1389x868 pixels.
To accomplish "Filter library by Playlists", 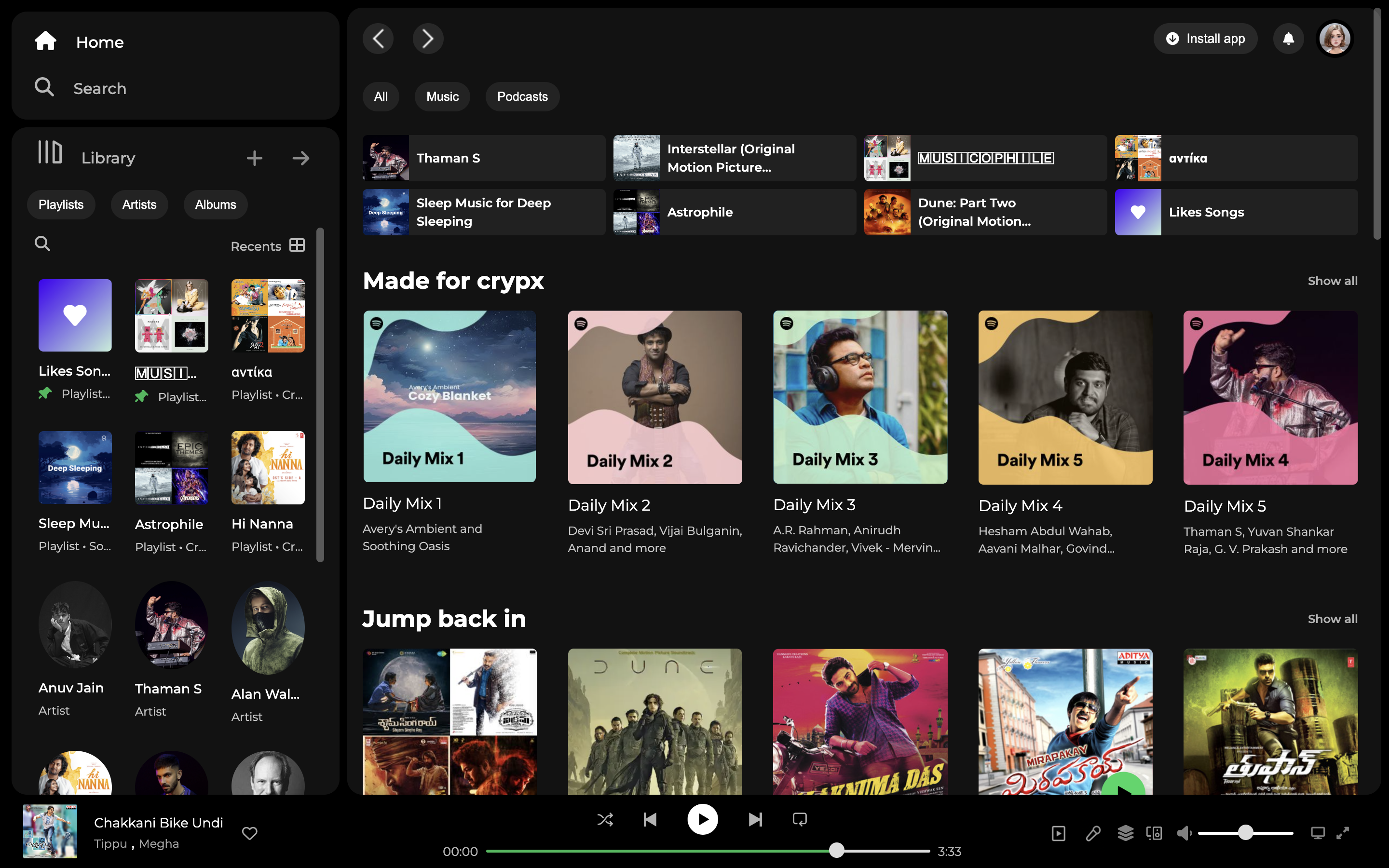I will (61, 204).
